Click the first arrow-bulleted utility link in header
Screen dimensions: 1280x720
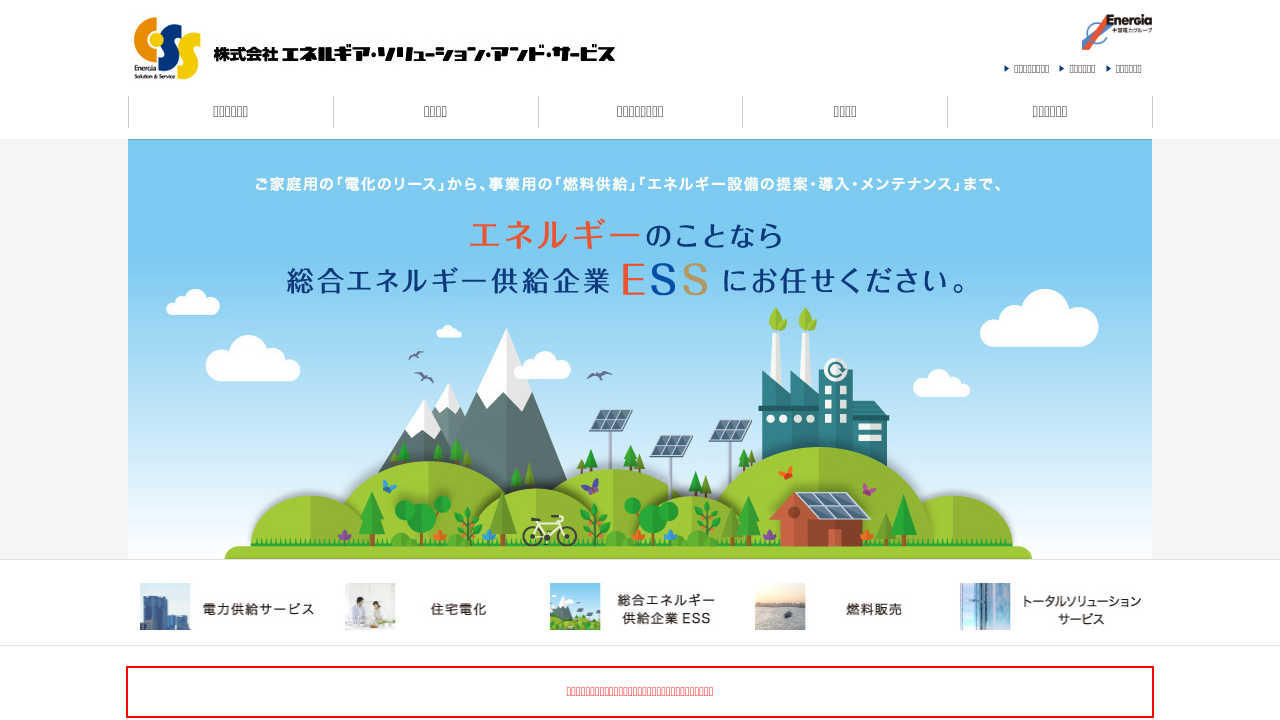coord(1030,69)
